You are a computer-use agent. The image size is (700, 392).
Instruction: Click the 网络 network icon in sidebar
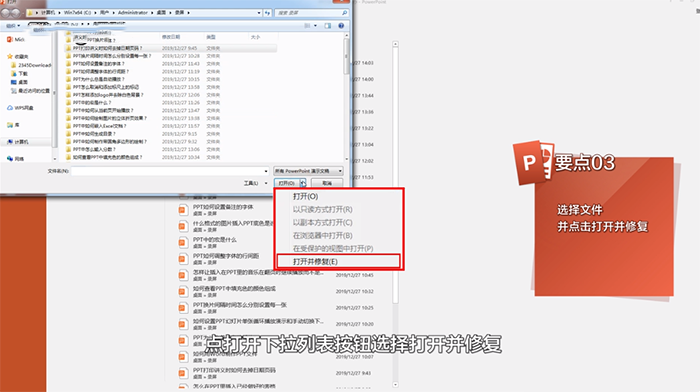10,158
